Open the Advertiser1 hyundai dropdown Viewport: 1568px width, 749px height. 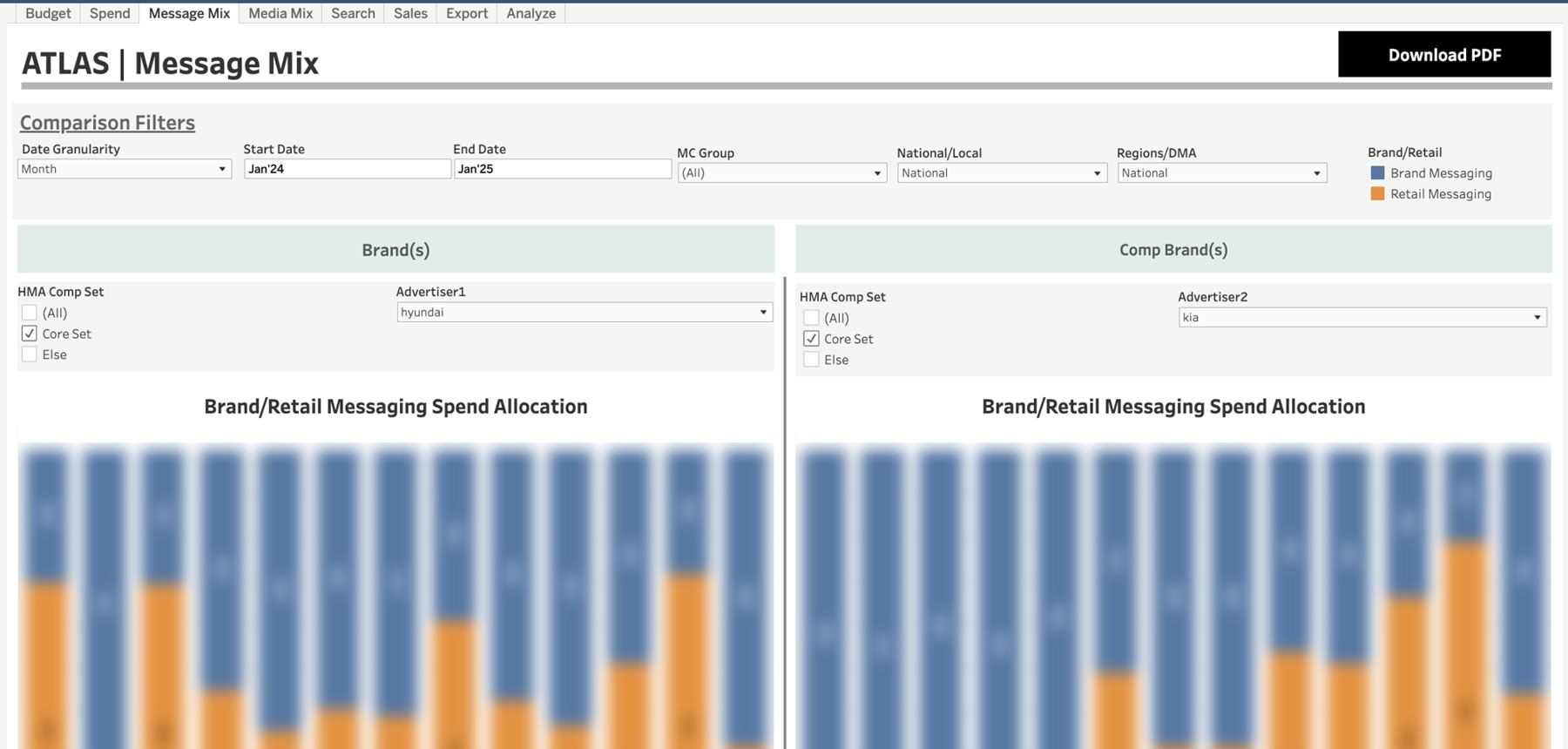tap(585, 312)
